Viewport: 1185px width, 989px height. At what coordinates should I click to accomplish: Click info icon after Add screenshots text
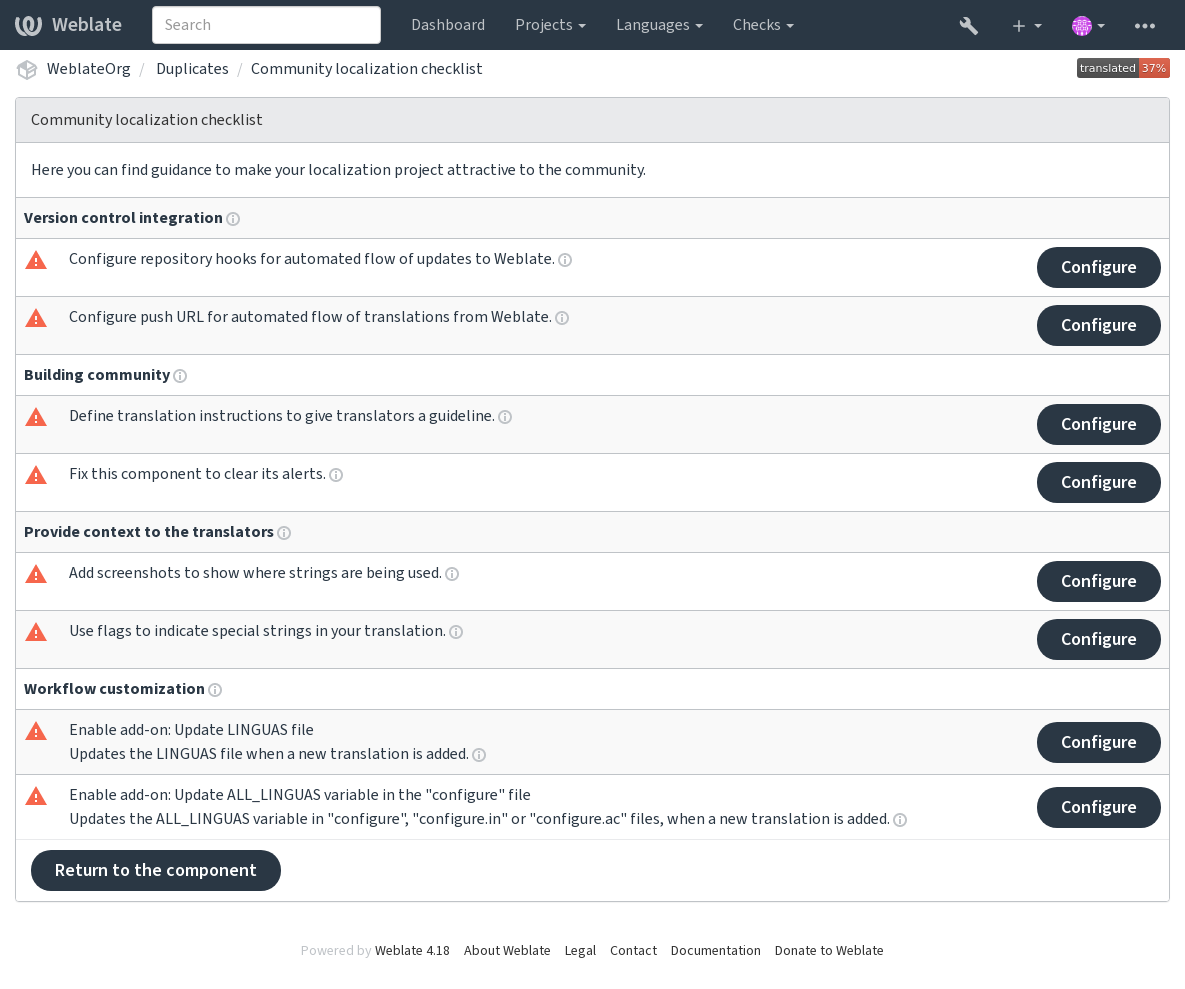point(452,574)
